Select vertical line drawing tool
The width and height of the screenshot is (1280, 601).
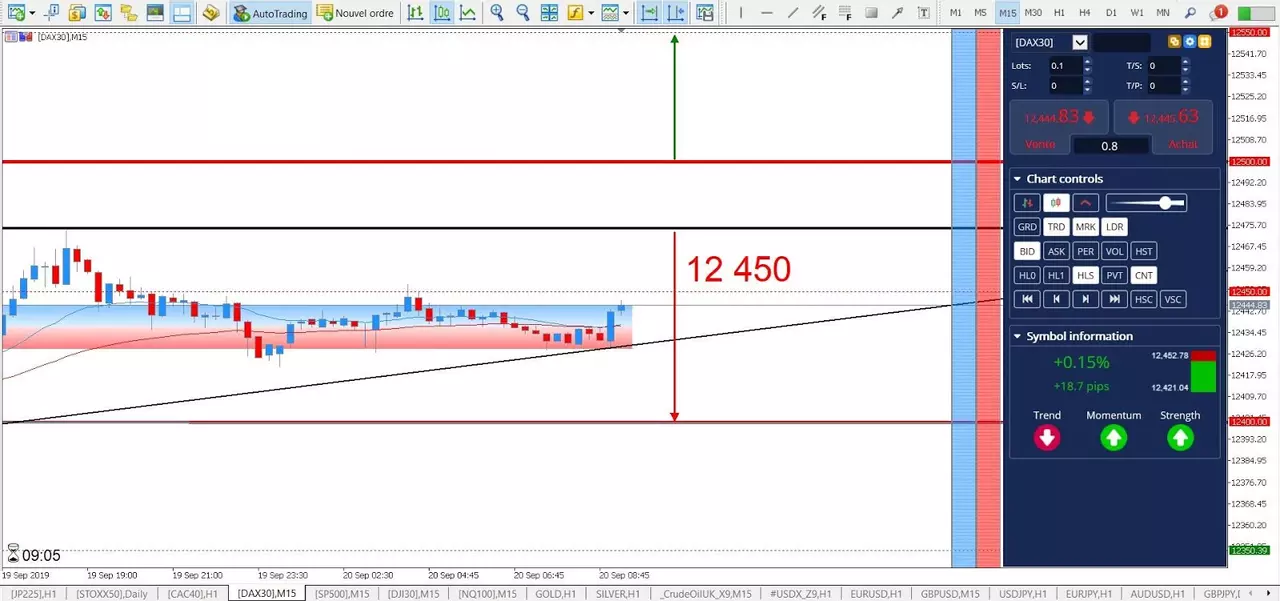[741, 13]
